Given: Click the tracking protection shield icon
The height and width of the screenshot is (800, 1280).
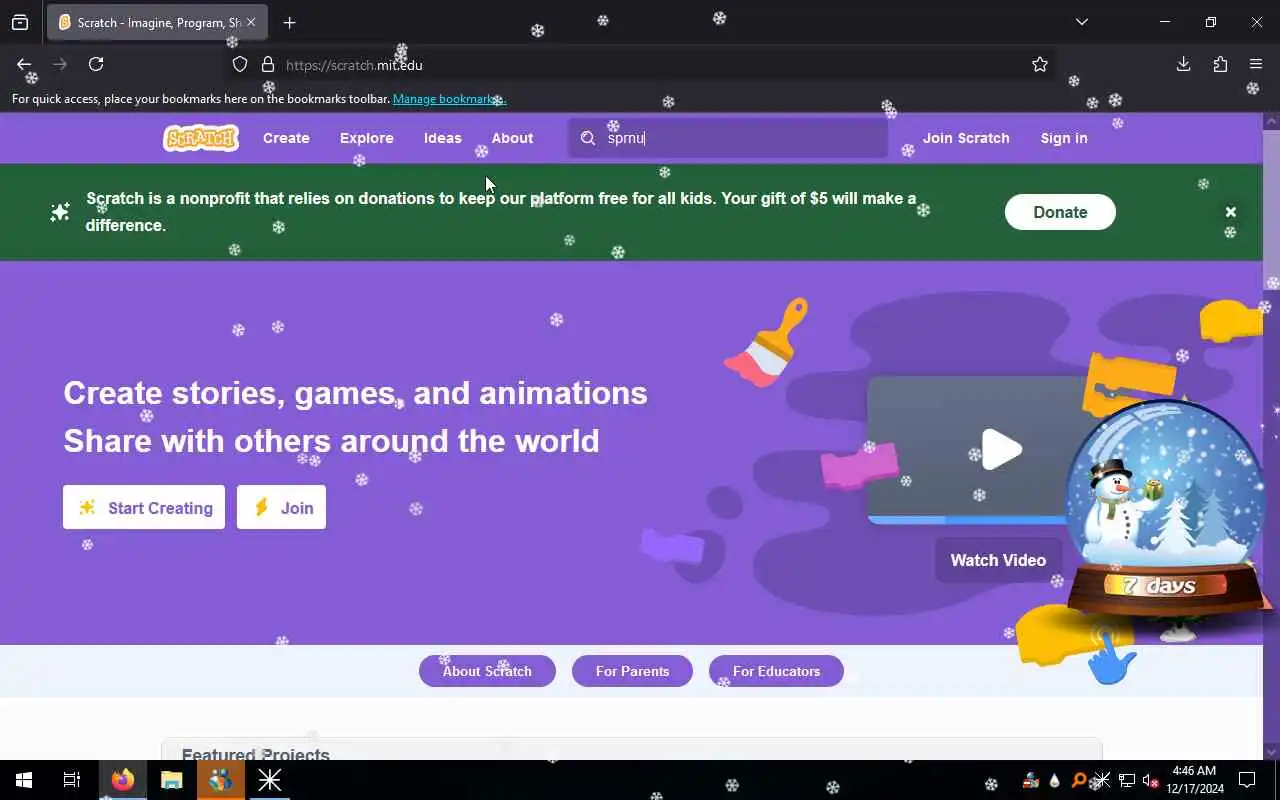Looking at the screenshot, I should (240, 65).
